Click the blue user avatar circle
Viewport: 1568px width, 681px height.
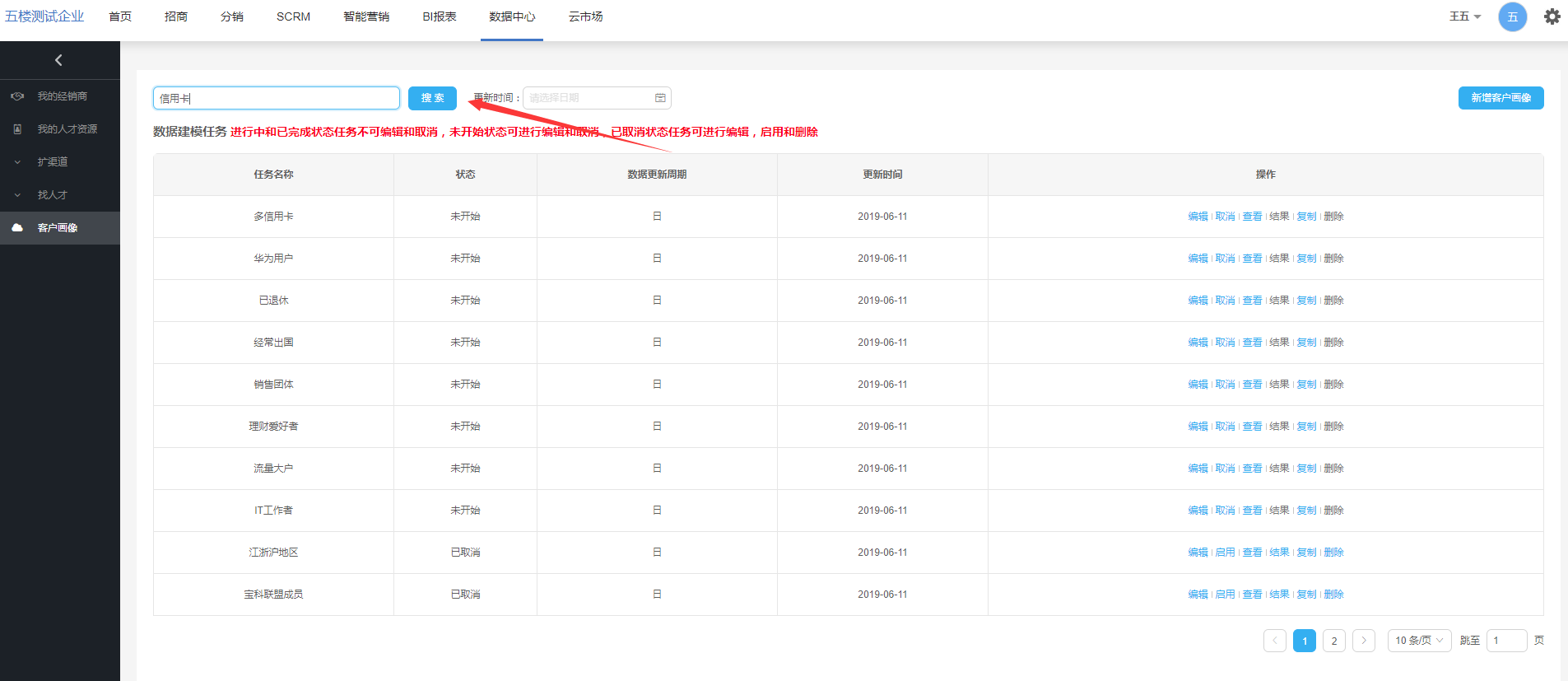(x=1512, y=16)
